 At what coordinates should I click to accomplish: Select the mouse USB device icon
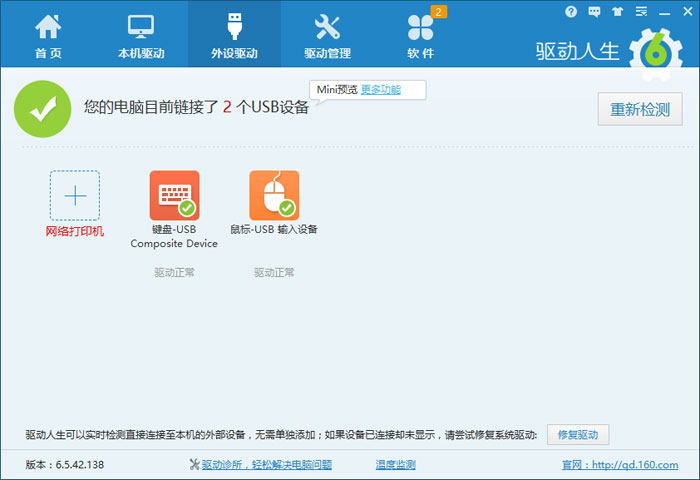click(x=274, y=195)
